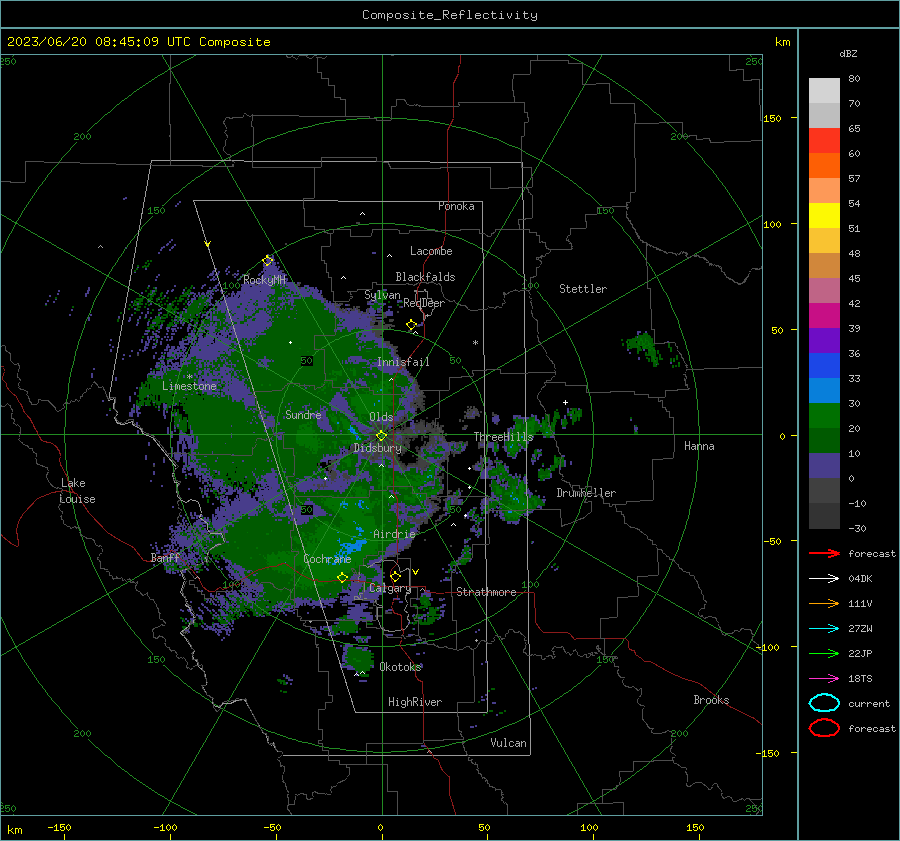Click the orange 111V arrow legend icon
Viewport: 900px width, 841px height.
point(824,603)
